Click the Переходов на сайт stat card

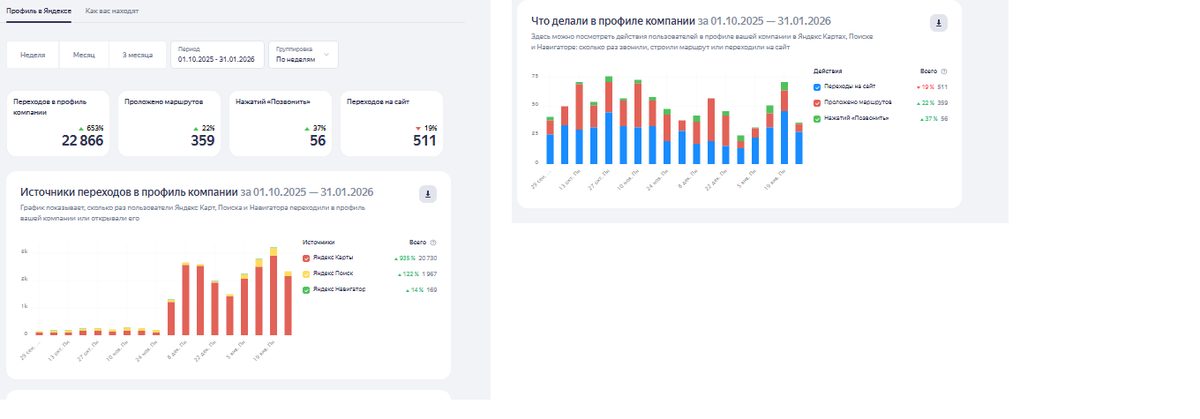[x=392, y=124]
